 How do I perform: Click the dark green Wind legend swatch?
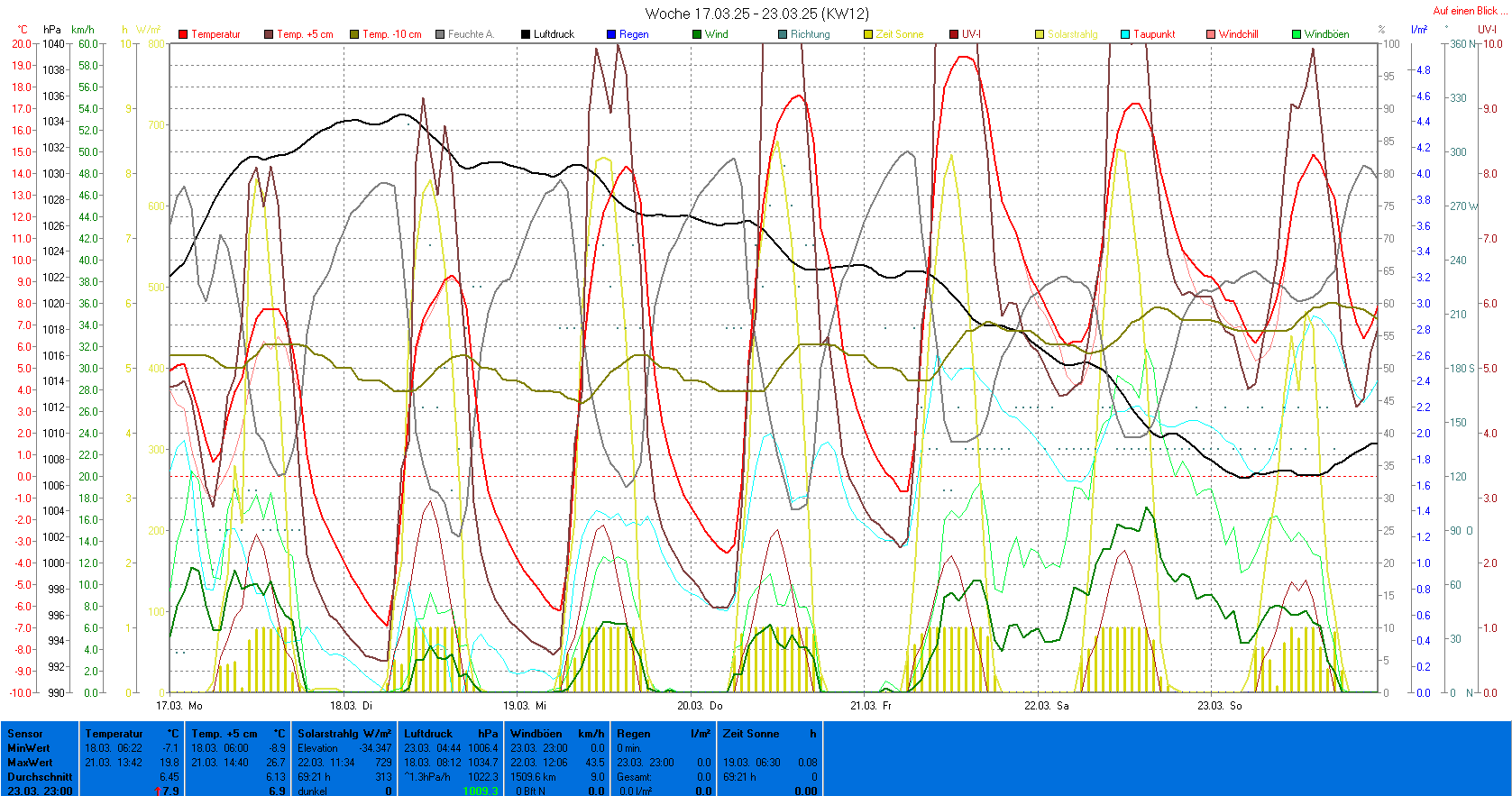coord(697,34)
